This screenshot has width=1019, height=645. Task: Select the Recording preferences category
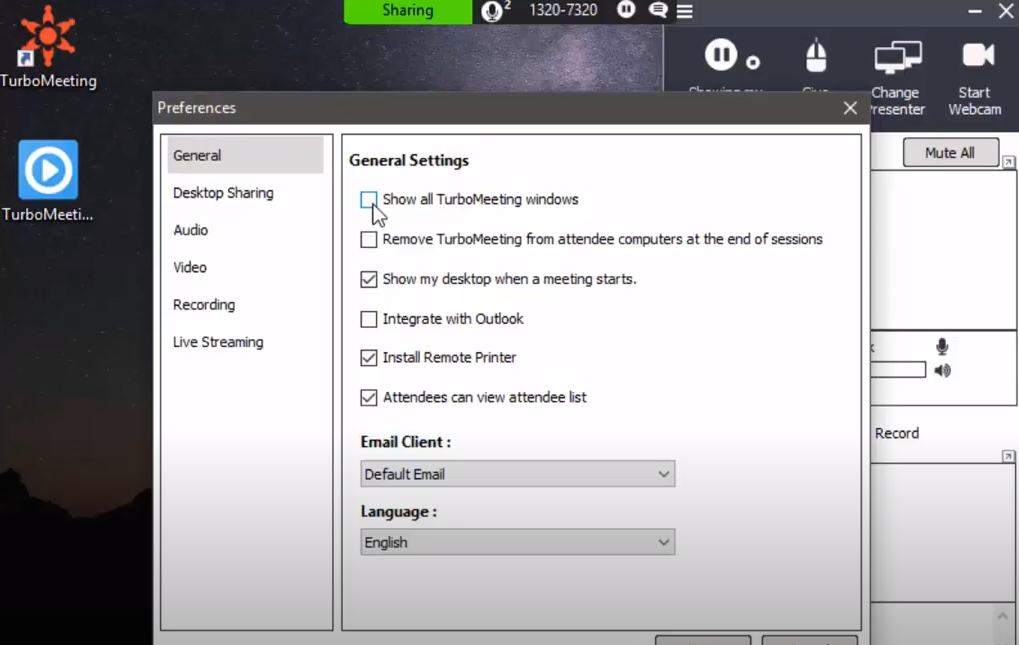coord(204,304)
